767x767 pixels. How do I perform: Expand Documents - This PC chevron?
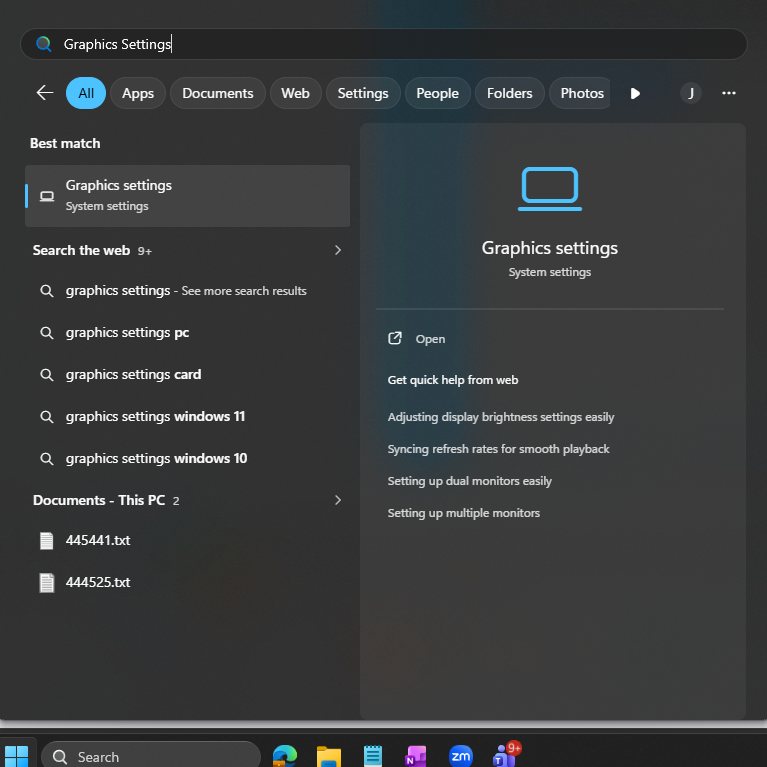click(338, 500)
